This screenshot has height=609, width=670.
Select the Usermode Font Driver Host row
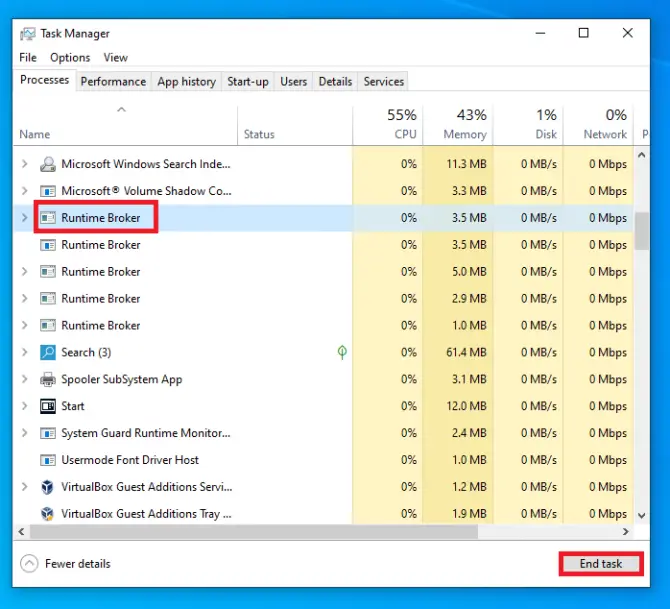tap(323, 460)
